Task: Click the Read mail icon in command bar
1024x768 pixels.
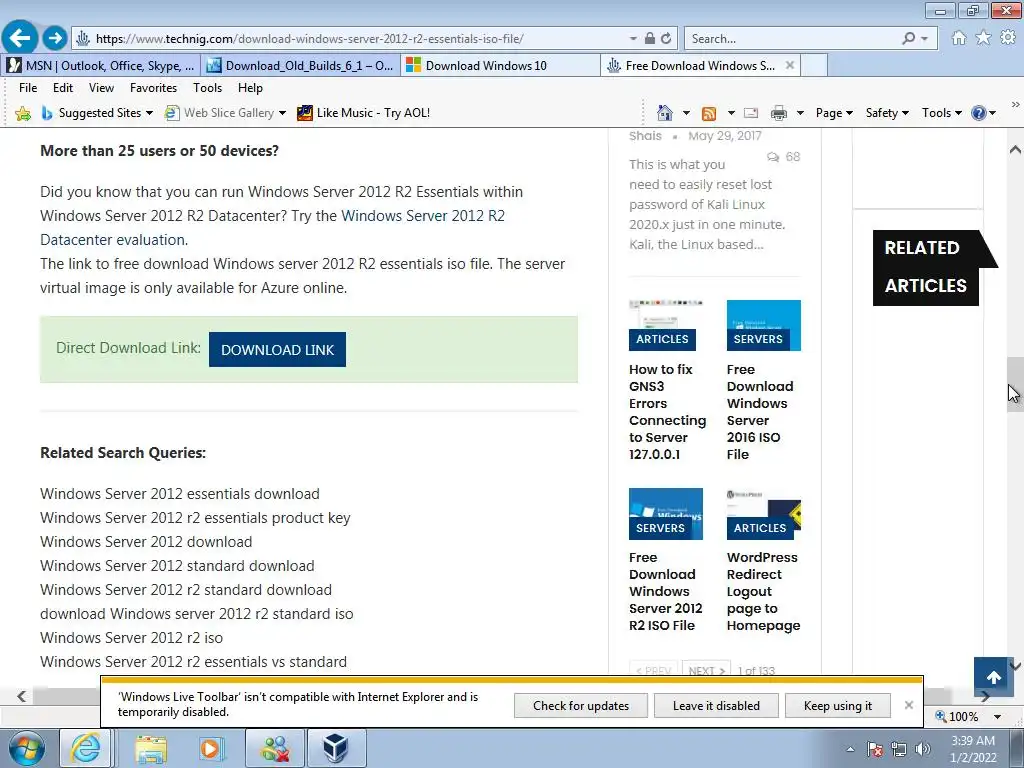Action: click(x=751, y=113)
